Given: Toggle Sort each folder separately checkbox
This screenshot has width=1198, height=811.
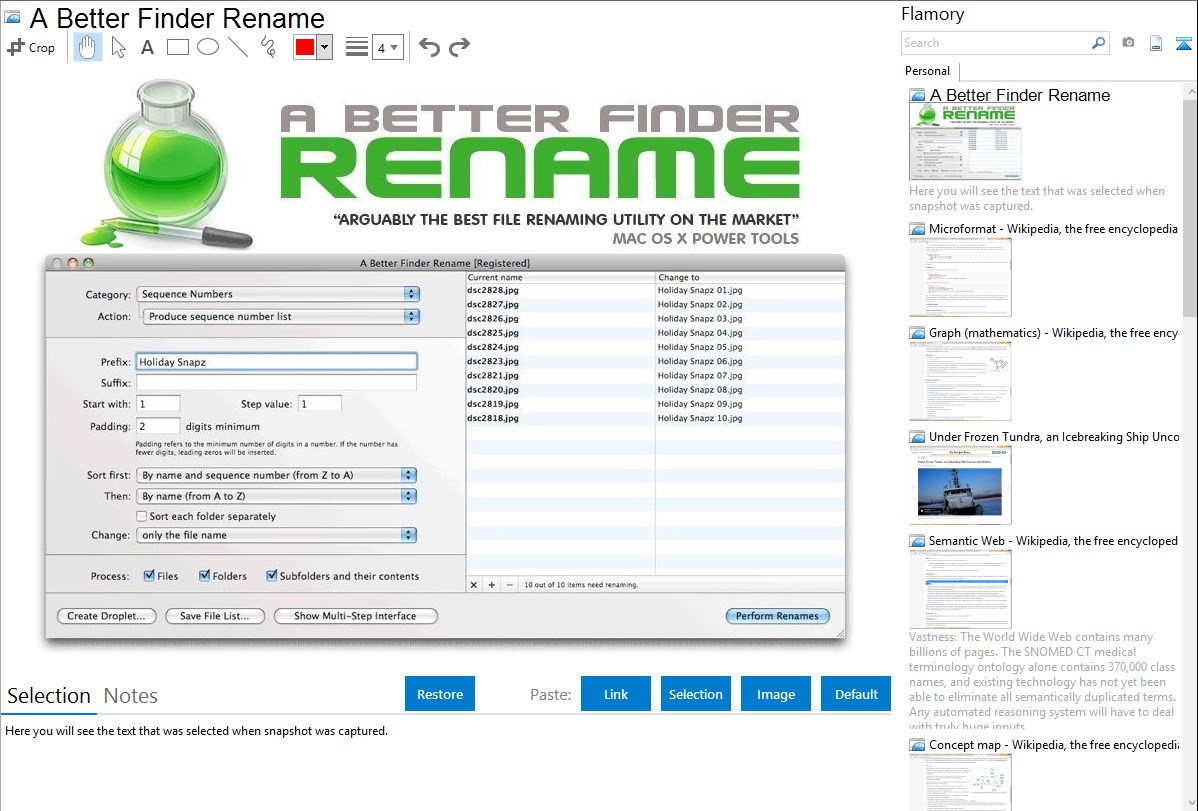Looking at the screenshot, I should [142, 516].
